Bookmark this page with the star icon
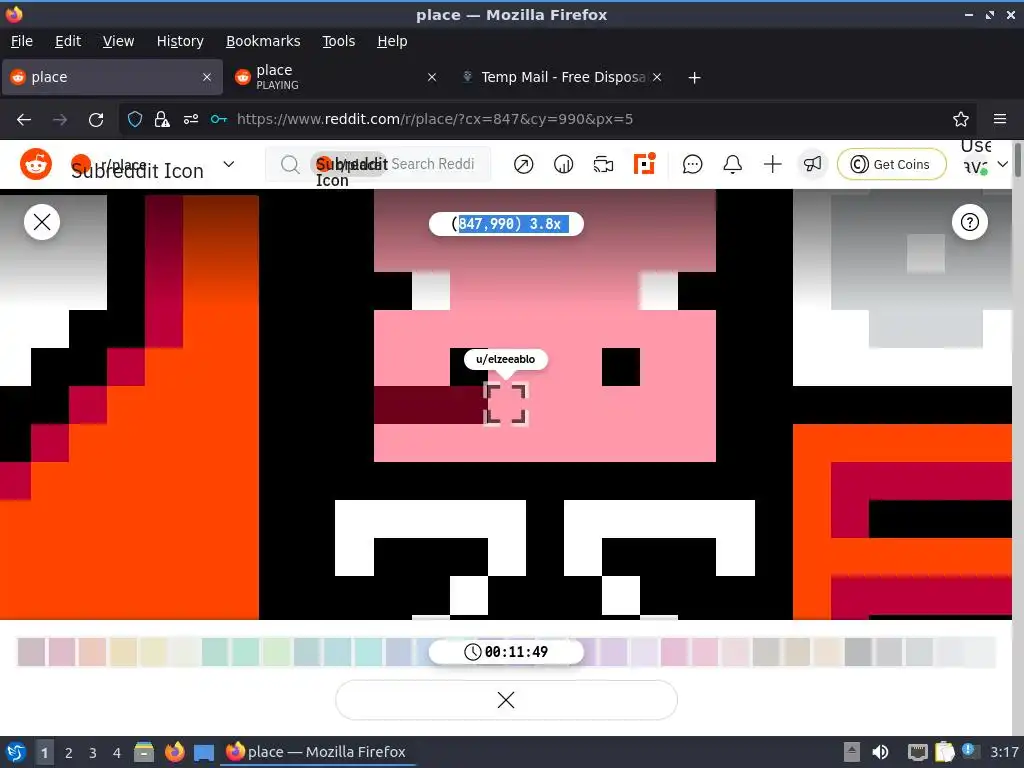Image resolution: width=1024 pixels, height=768 pixels. (x=961, y=120)
